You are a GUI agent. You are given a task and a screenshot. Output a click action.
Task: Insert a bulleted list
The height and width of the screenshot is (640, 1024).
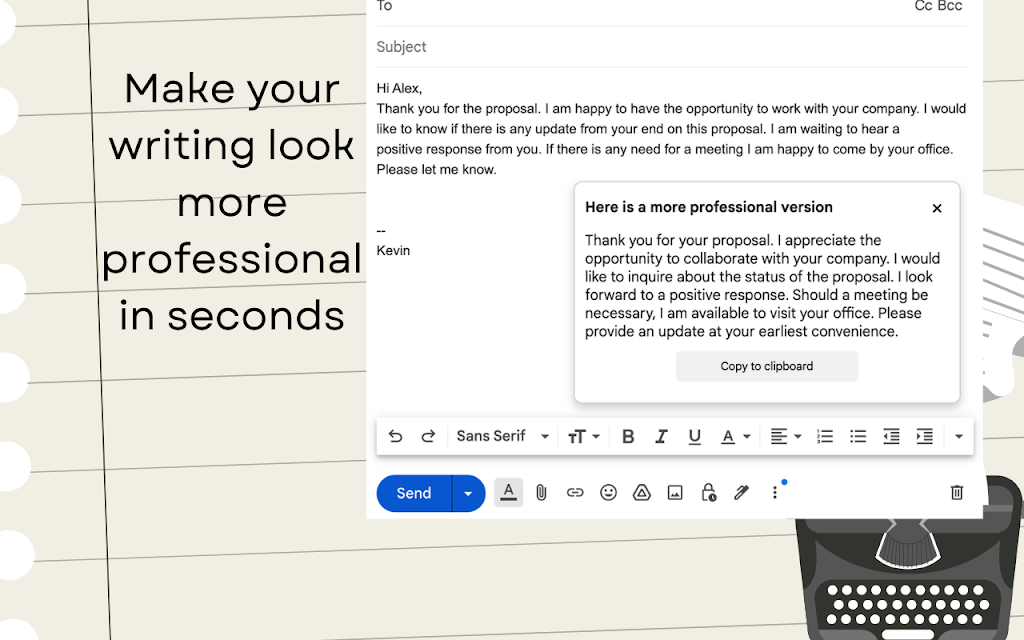[x=858, y=436]
